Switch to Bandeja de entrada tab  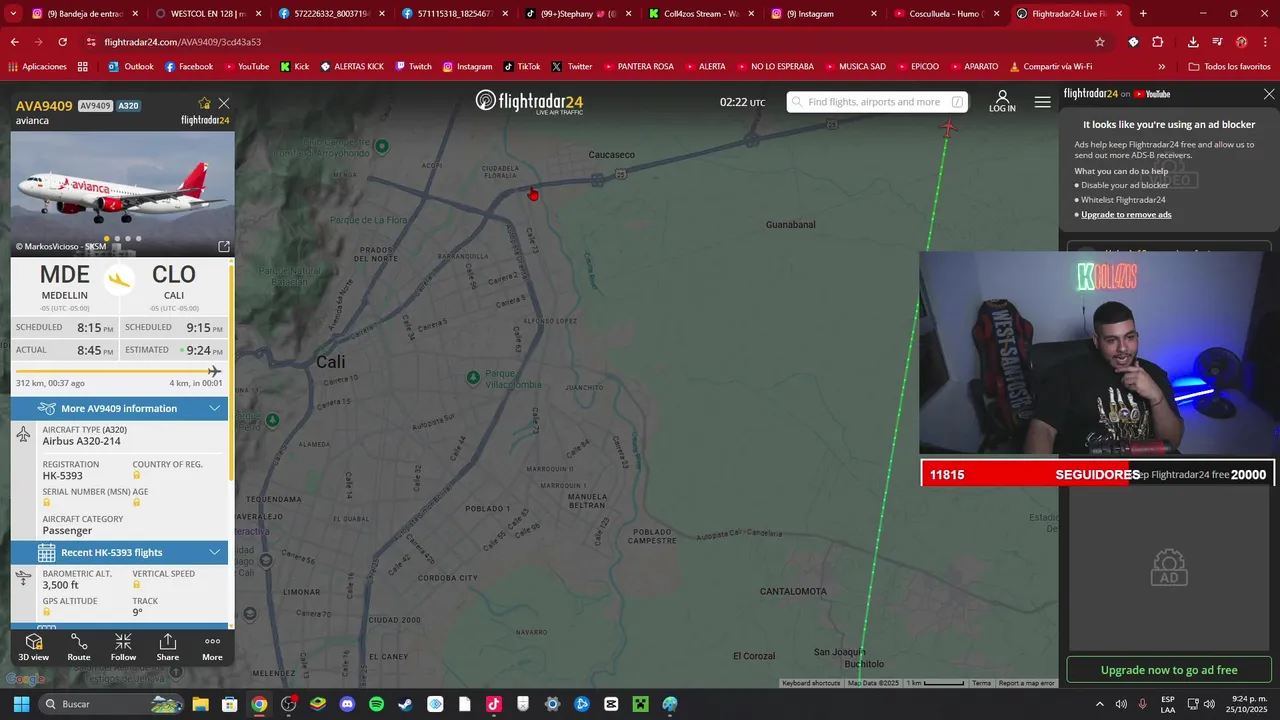point(85,14)
